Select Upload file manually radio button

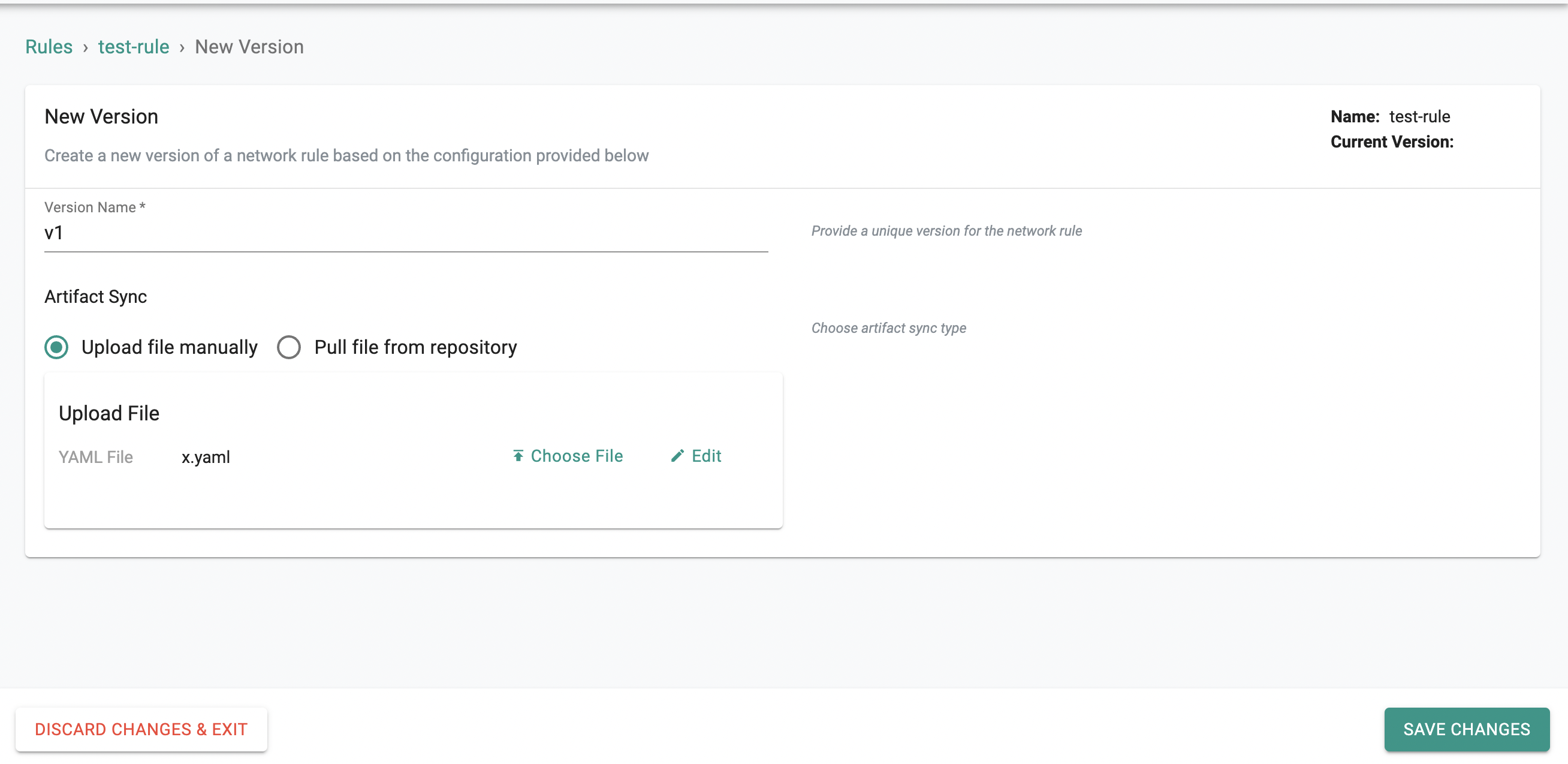[x=57, y=347]
